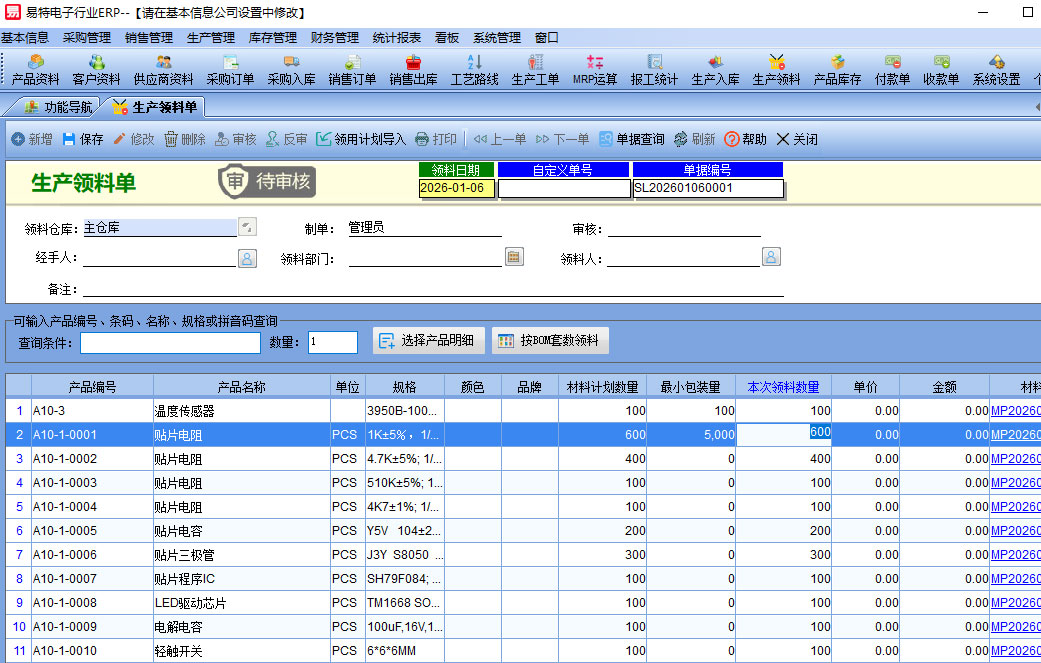Open the 工艺路线 toolbar icon
Image resolution: width=1041 pixels, height=663 pixels.
(474, 69)
